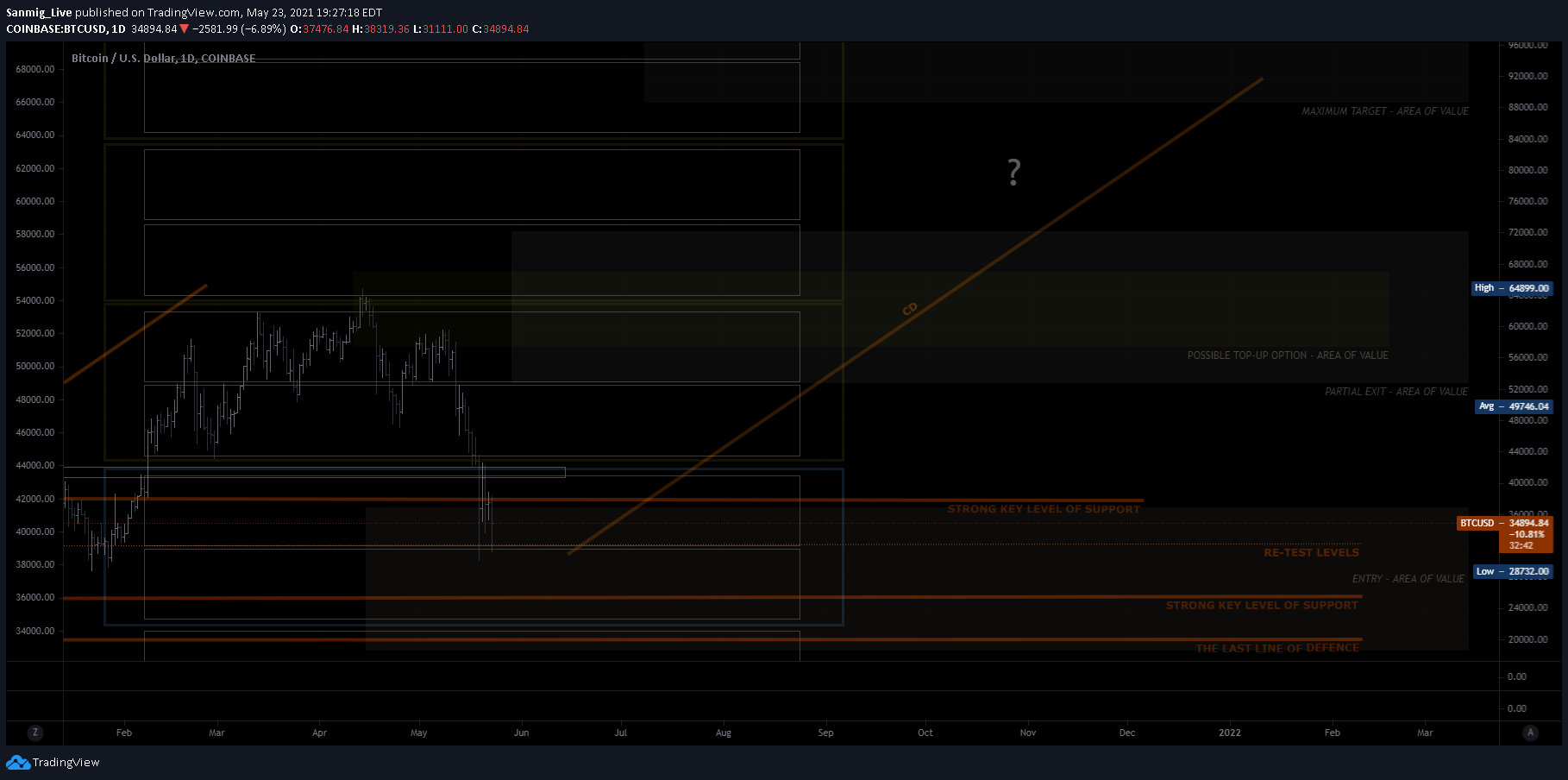This screenshot has width=1568, height=780.
Task: Select the 'PARTIAL EXIT - AREA OF VALUE' label
Action: (1396, 392)
